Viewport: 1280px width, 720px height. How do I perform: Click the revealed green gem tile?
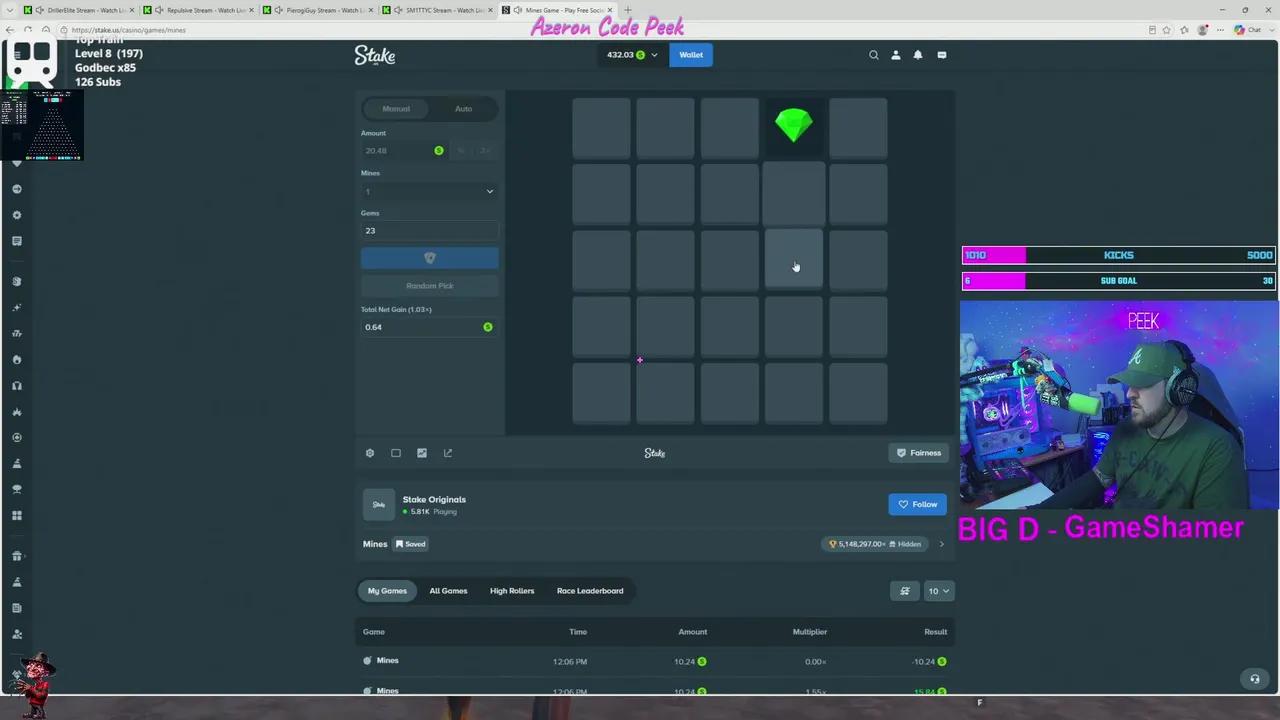(794, 127)
